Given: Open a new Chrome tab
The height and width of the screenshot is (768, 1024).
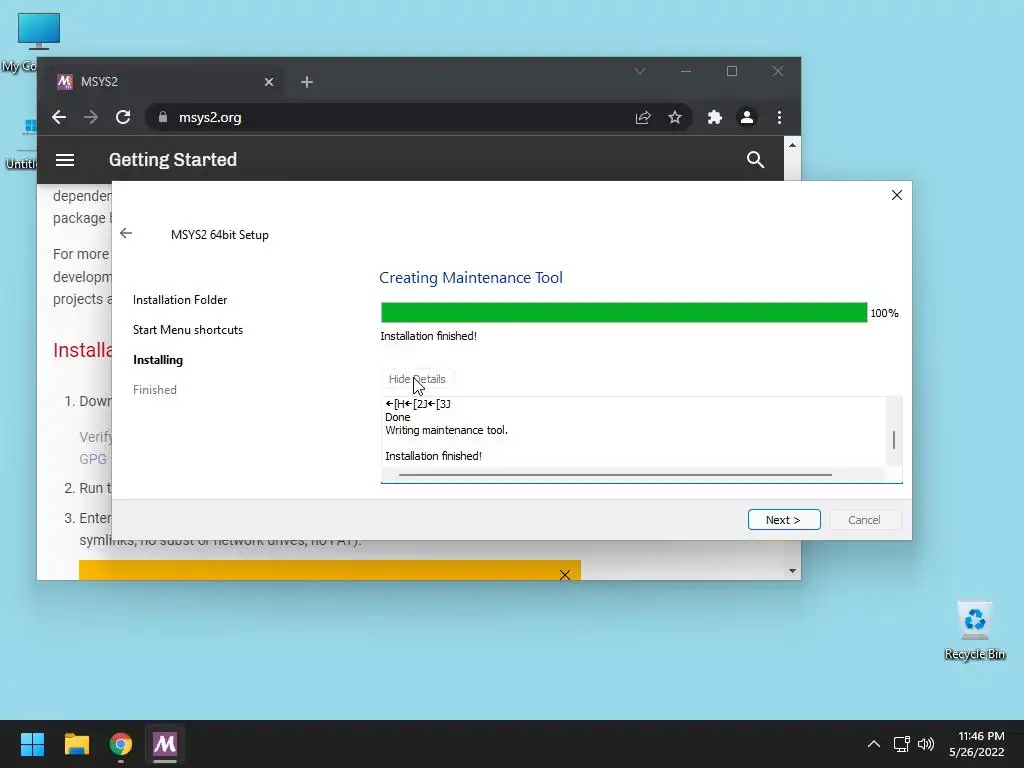Looking at the screenshot, I should pos(307,82).
